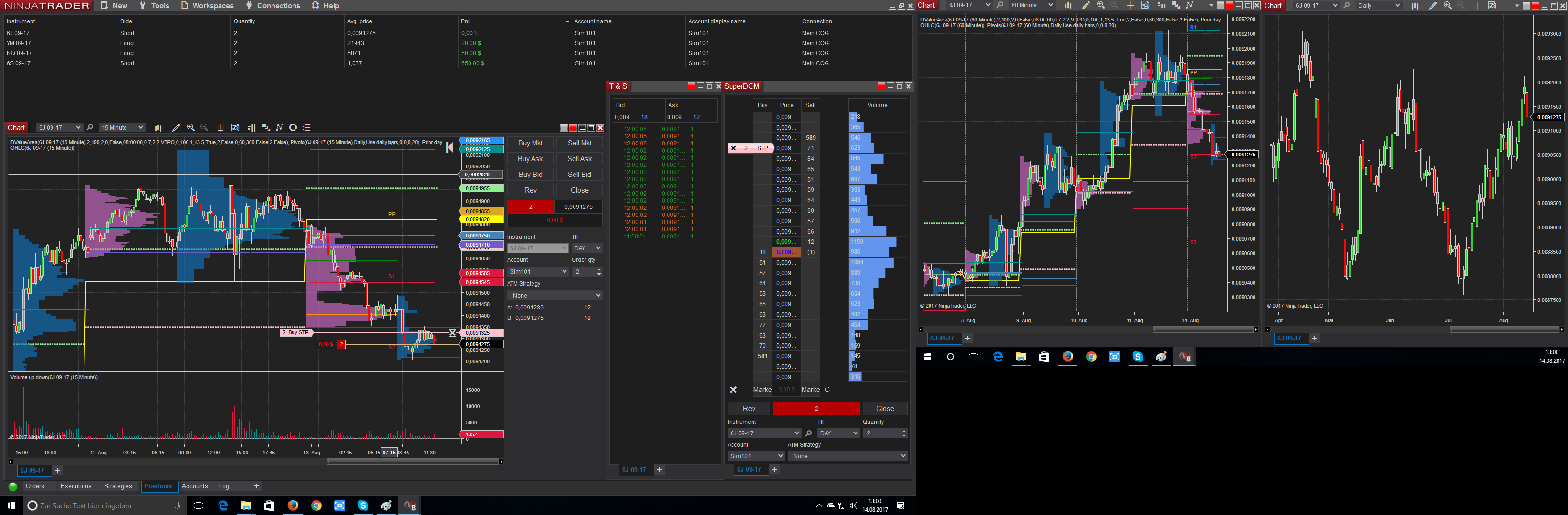The image size is (1568, 515).
Task: Click the Buy Mkt button
Action: (x=530, y=143)
